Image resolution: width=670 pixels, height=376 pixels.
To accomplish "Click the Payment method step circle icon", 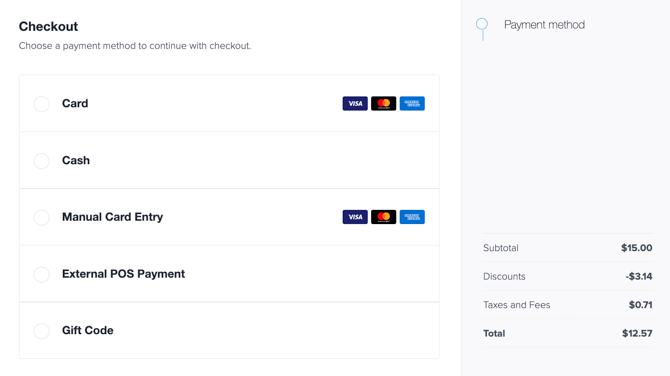I will [x=482, y=24].
